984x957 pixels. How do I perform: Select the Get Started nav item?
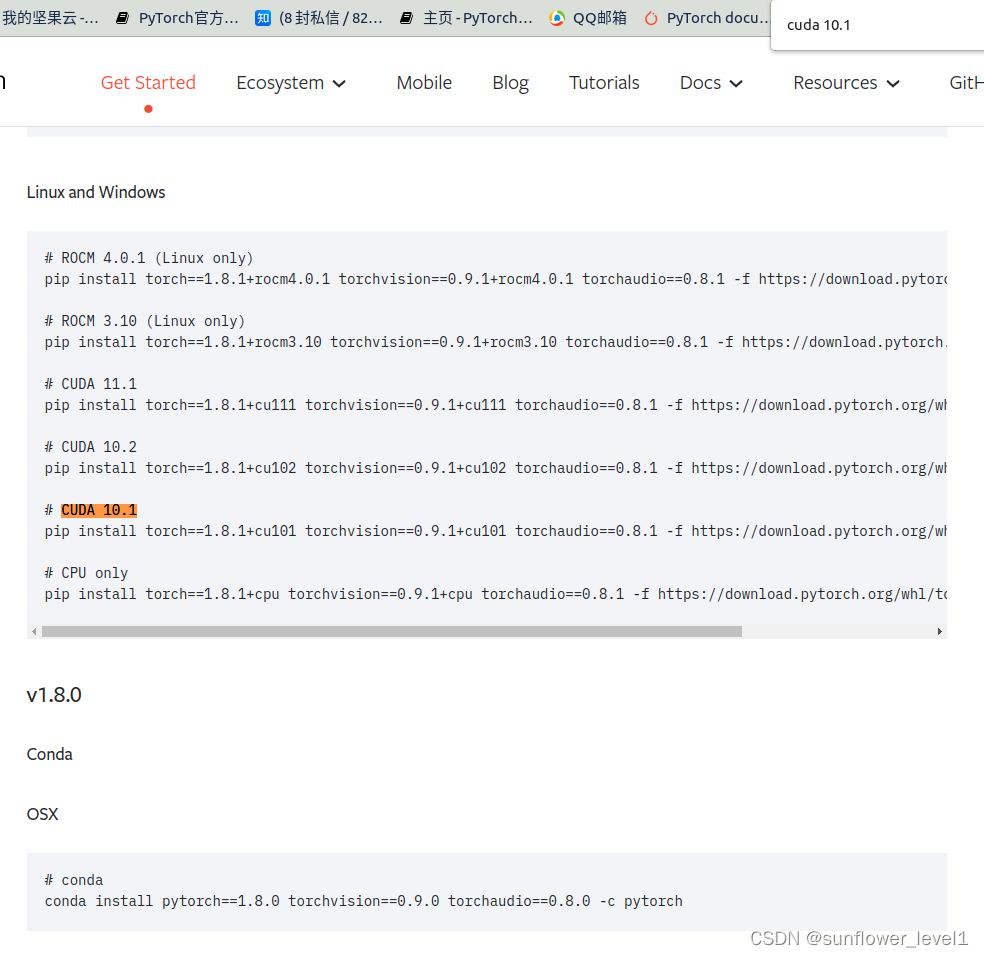point(148,83)
